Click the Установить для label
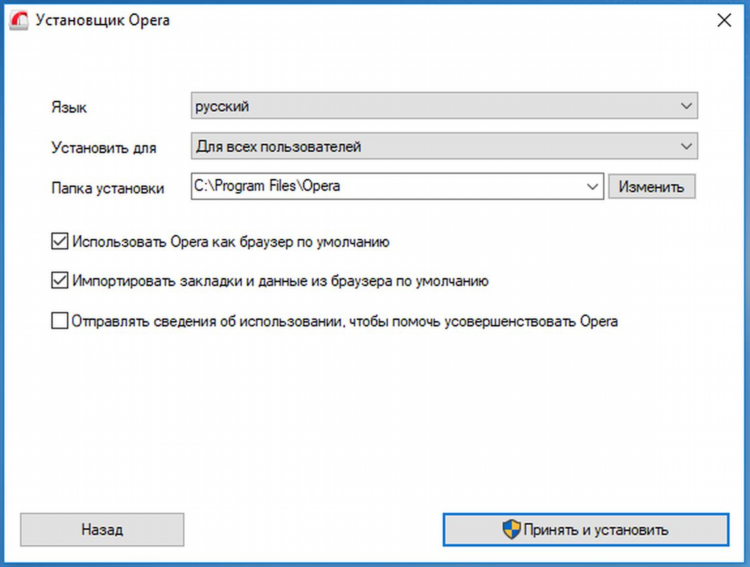750x567 pixels. (x=104, y=147)
